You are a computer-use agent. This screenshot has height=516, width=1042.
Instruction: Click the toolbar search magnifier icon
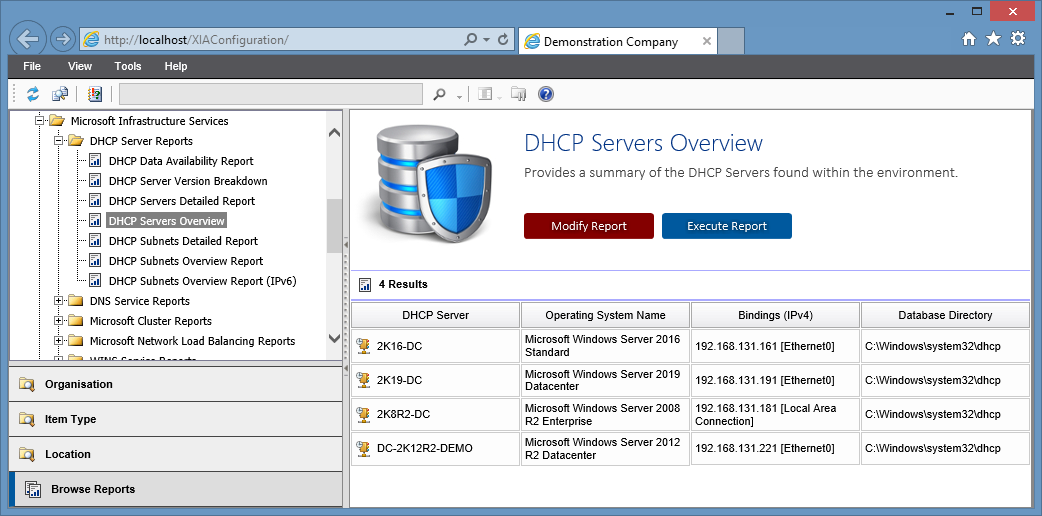[x=439, y=94]
